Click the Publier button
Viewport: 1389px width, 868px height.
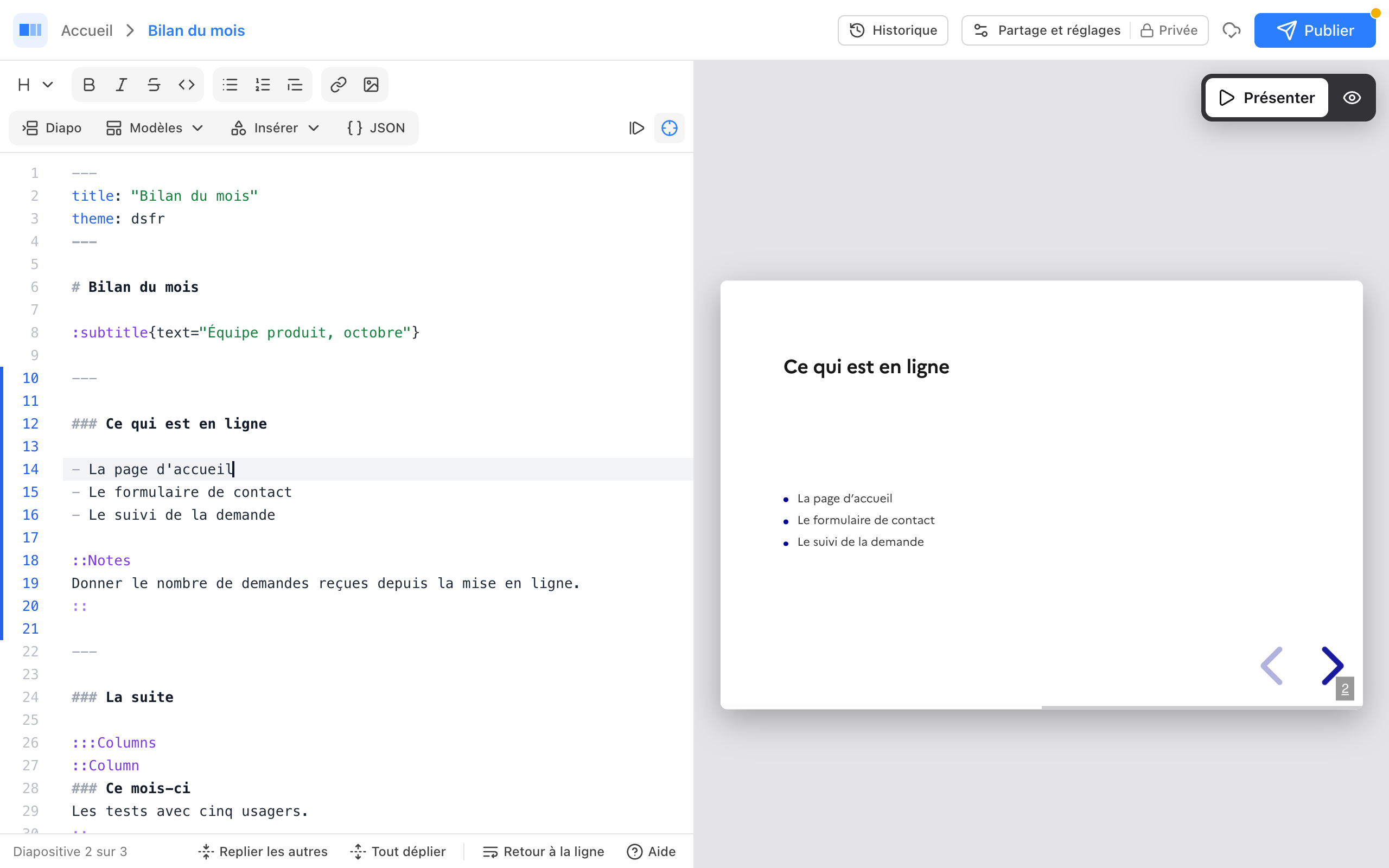[x=1314, y=30]
